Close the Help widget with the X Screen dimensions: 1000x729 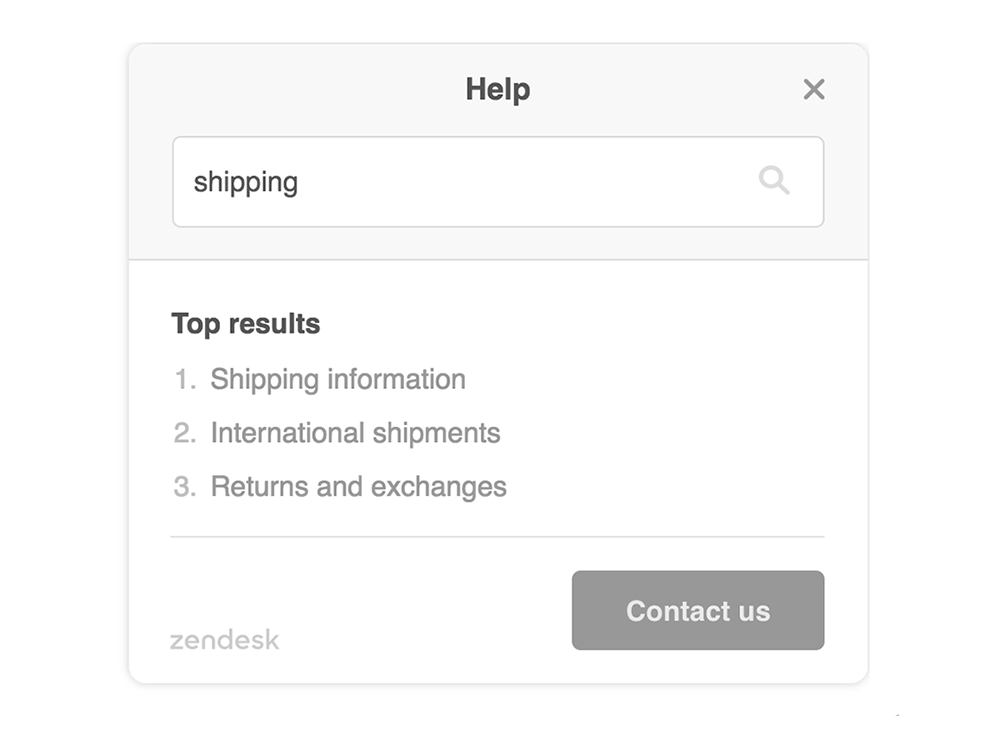click(814, 89)
